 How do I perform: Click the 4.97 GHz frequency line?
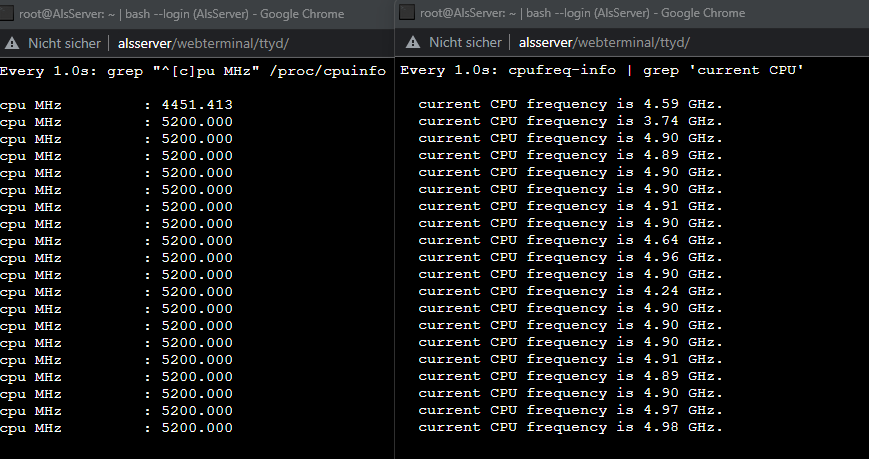pos(571,410)
